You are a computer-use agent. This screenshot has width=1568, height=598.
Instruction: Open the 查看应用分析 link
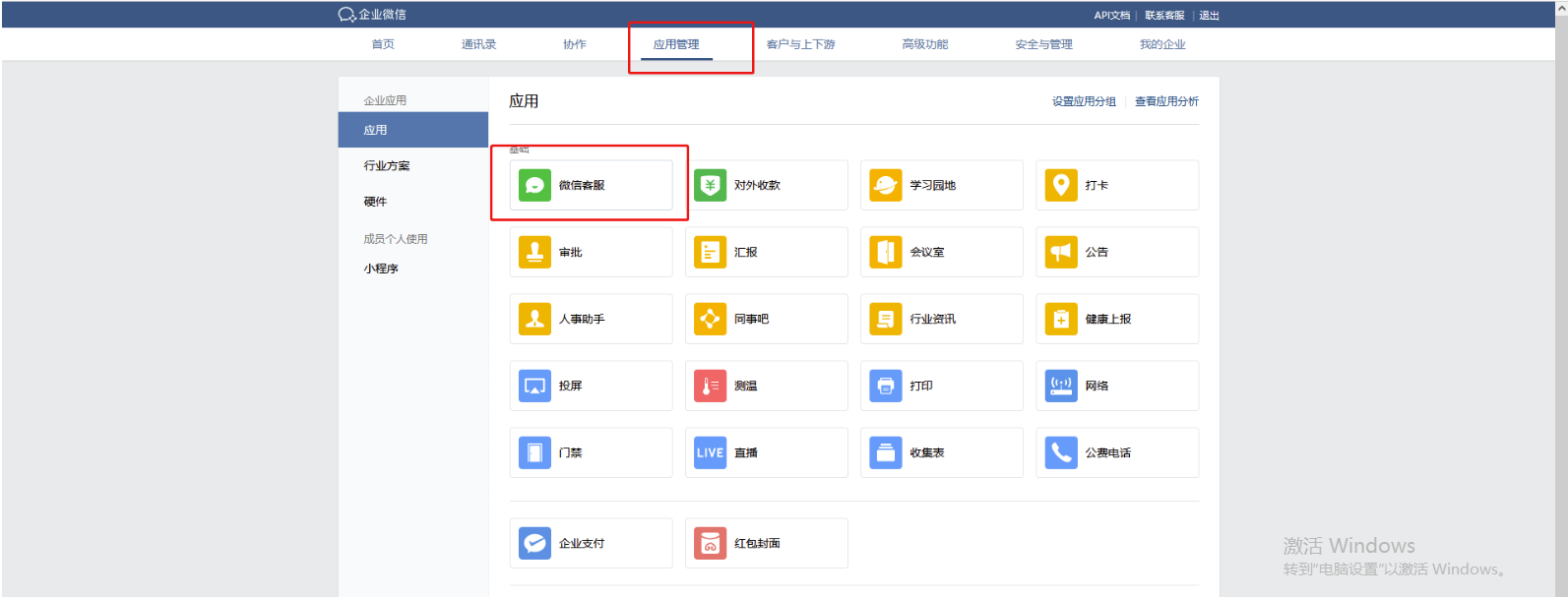1166,101
